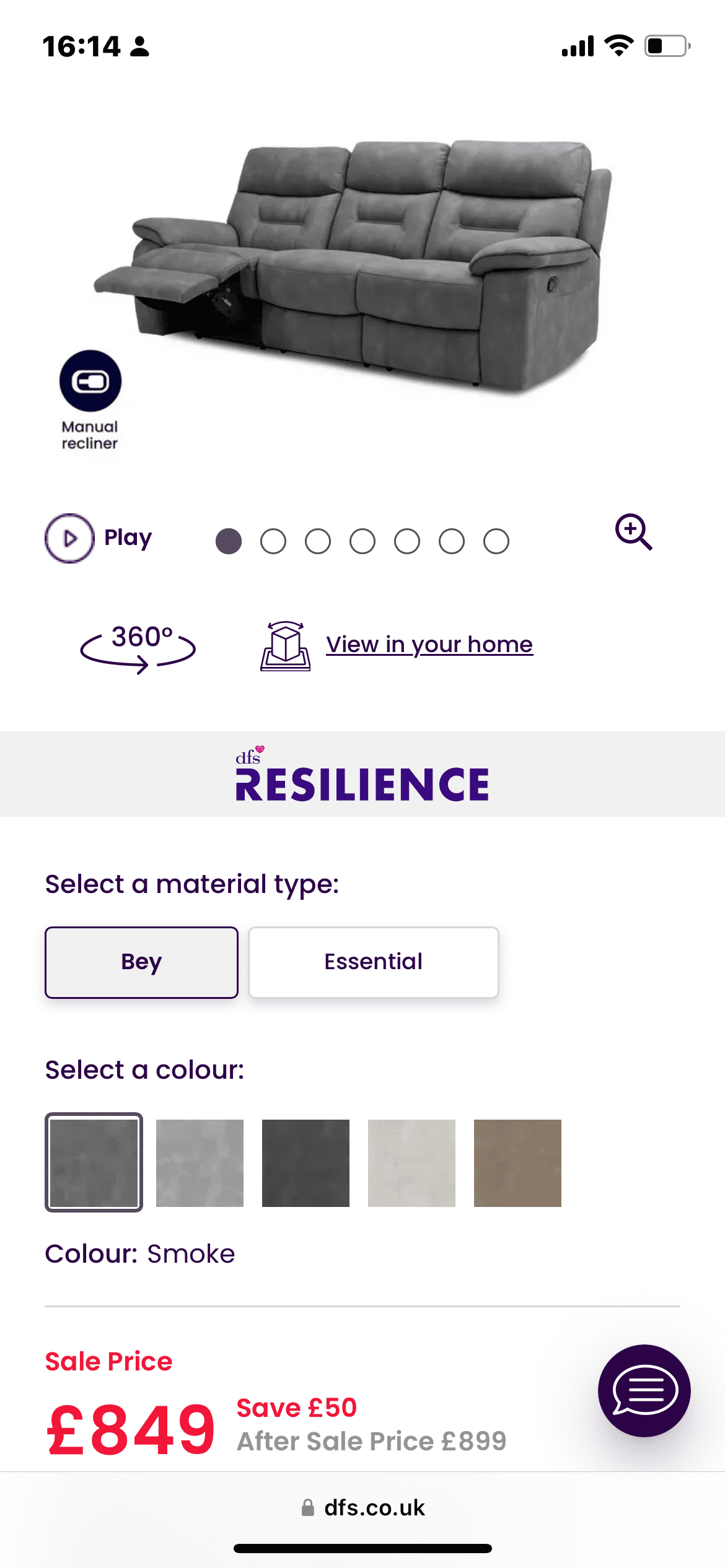
Task: Choose the Essential material type
Action: tap(374, 962)
